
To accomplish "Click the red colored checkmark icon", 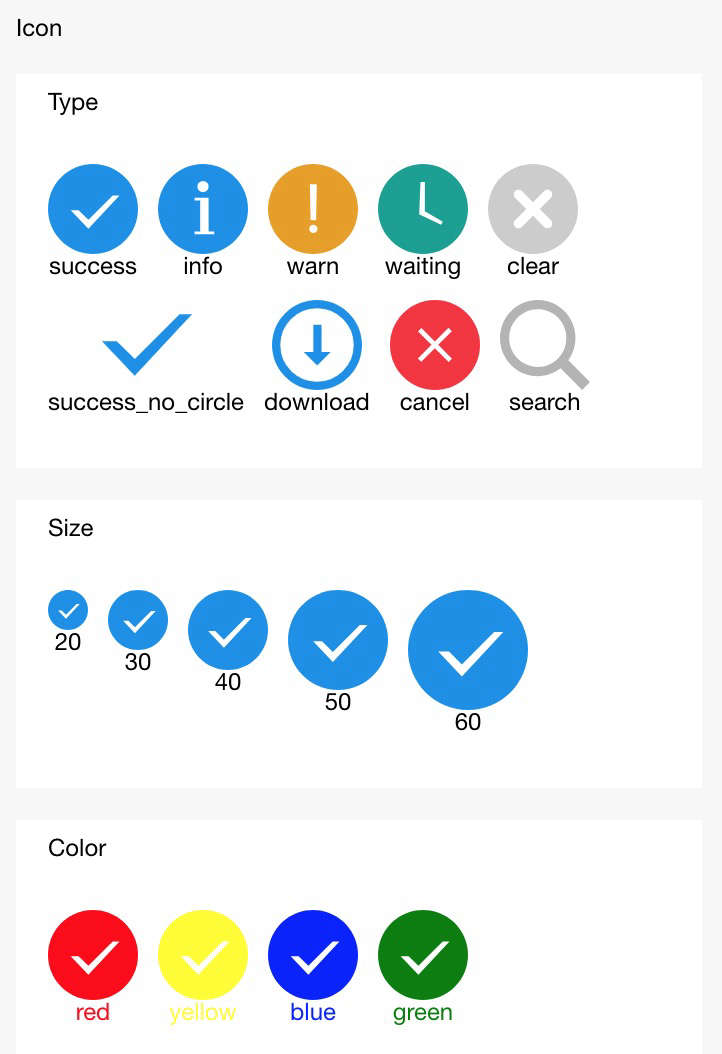I will point(93,955).
